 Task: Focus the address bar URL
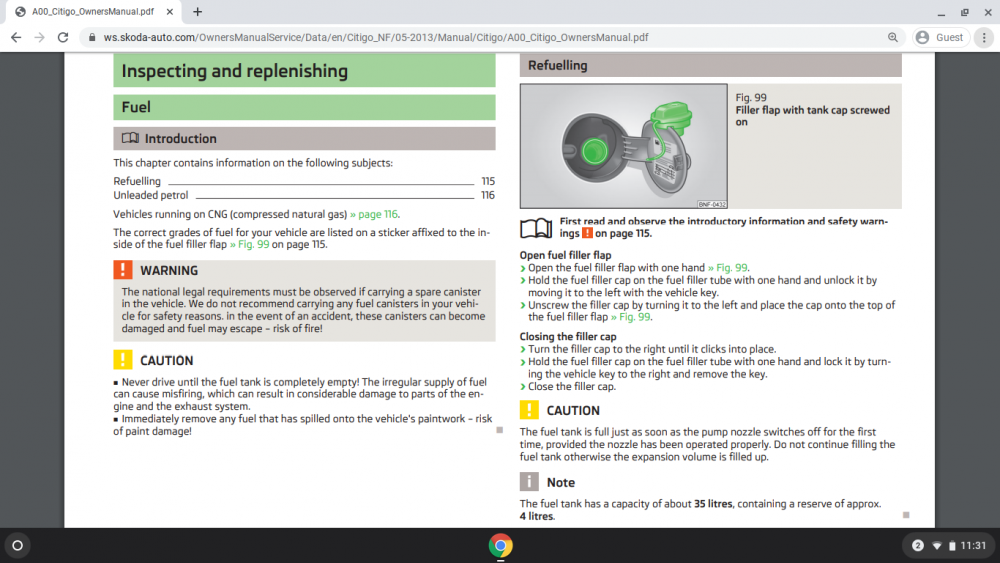[x=376, y=38]
